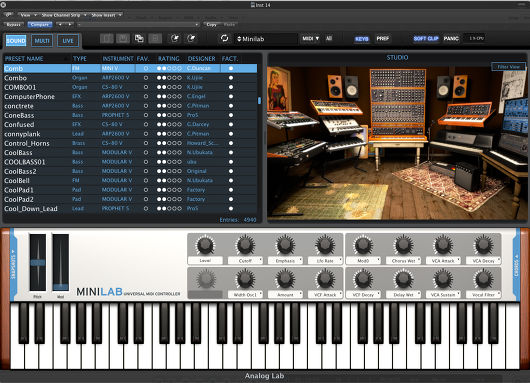Switch to the SOUND tab

click(x=16, y=41)
